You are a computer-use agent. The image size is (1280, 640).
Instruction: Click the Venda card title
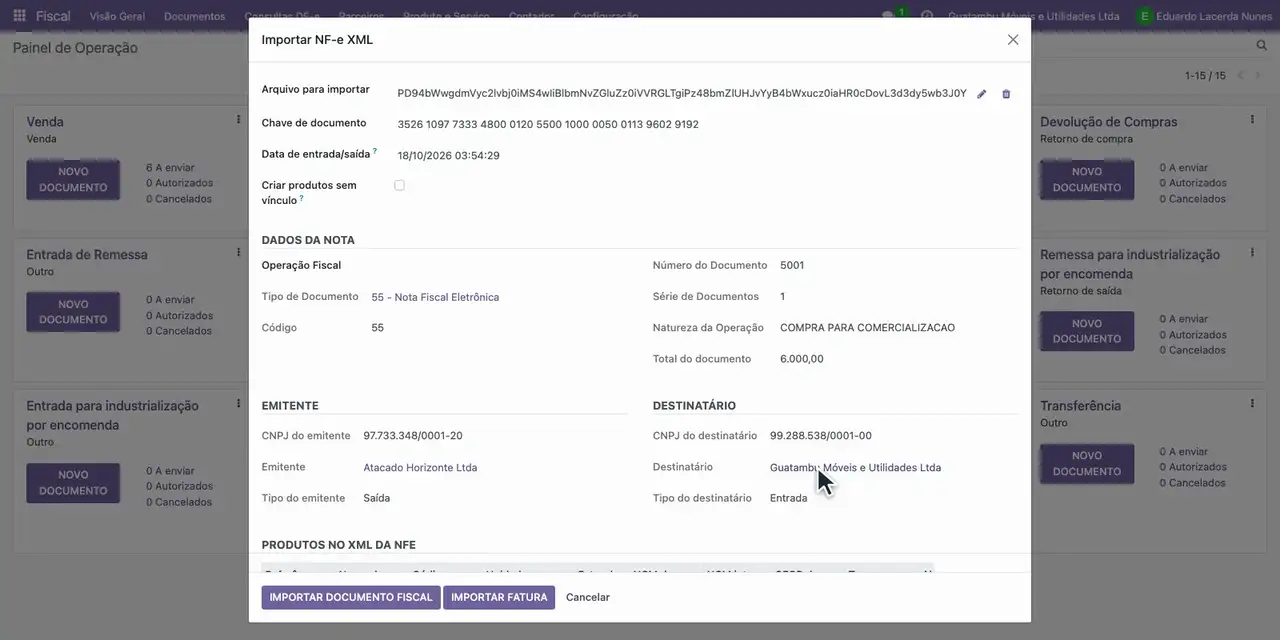pyautogui.click(x=45, y=122)
